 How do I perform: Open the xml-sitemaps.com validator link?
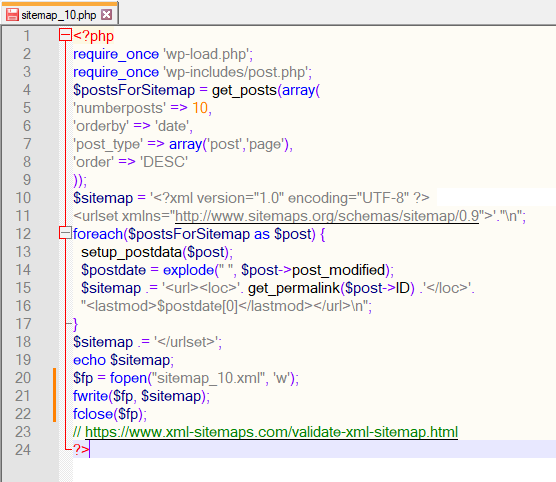coord(271,432)
